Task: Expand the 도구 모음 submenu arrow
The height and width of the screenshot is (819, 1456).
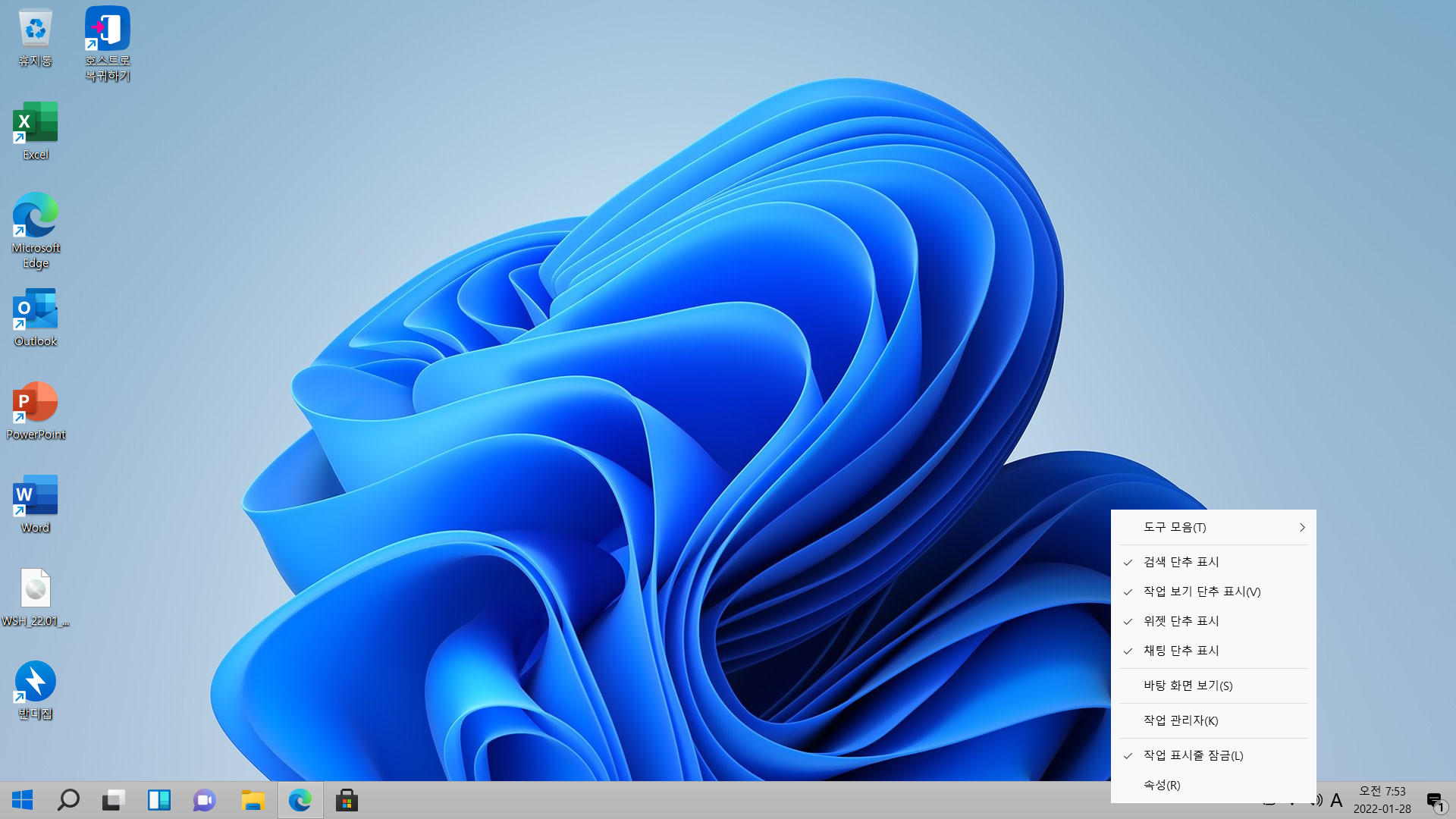Action: click(1302, 527)
